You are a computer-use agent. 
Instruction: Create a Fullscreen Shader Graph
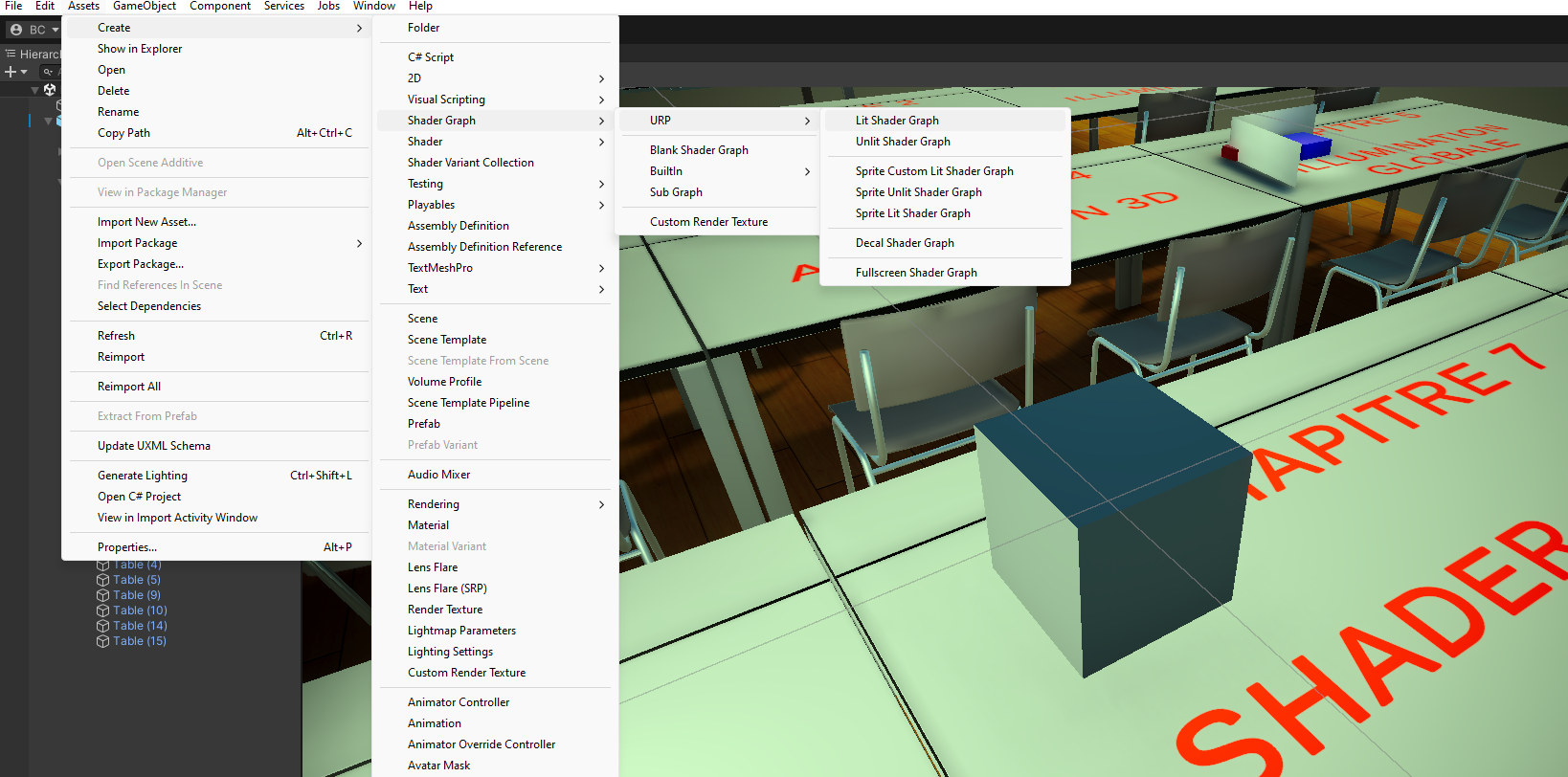(x=916, y=273)
